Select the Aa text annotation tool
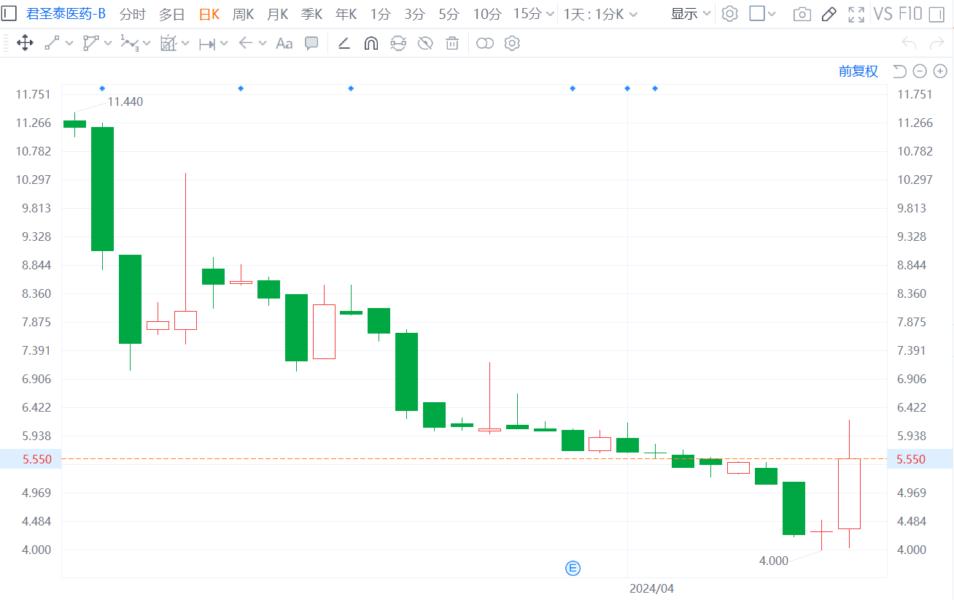The image size is (954, 600). pyautogui.click(x=284, y=43)
